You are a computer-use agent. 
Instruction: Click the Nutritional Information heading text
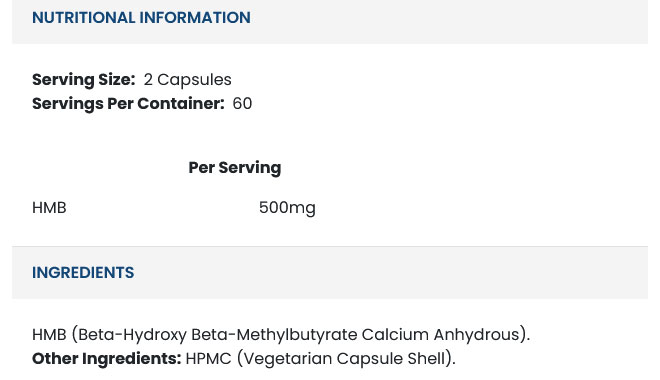(141, 18)
